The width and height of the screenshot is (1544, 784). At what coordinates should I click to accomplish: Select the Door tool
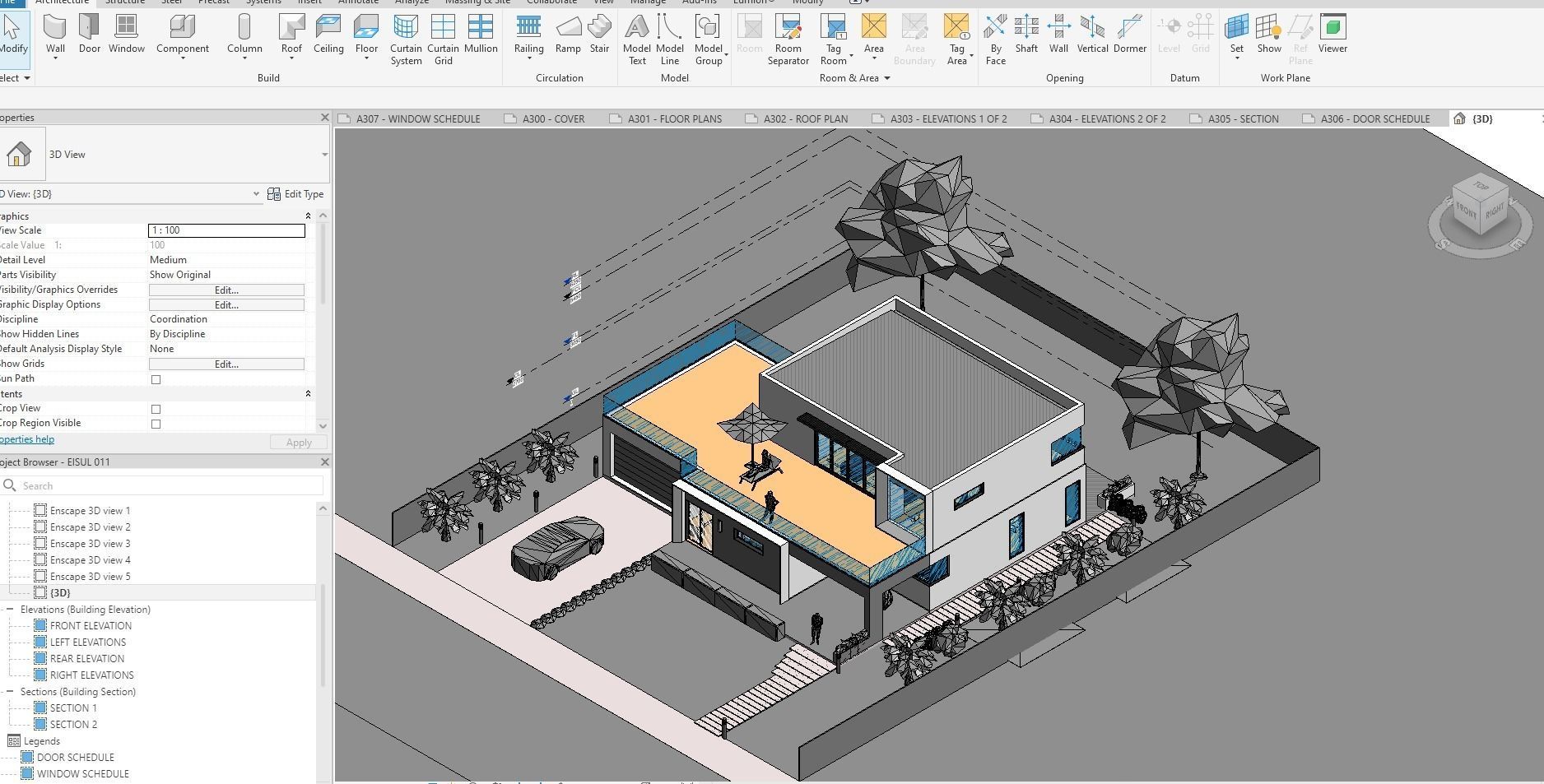[x=89, y=35]
